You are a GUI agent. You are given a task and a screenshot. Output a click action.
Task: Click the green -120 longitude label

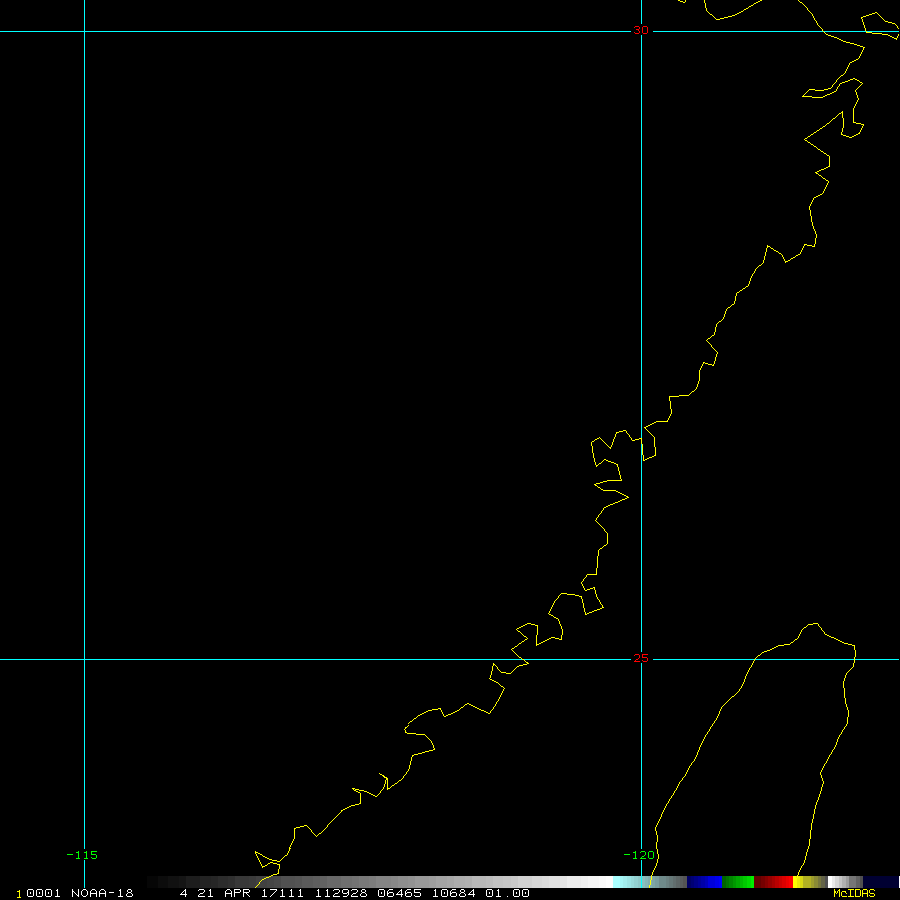click(x=638, y=855)
